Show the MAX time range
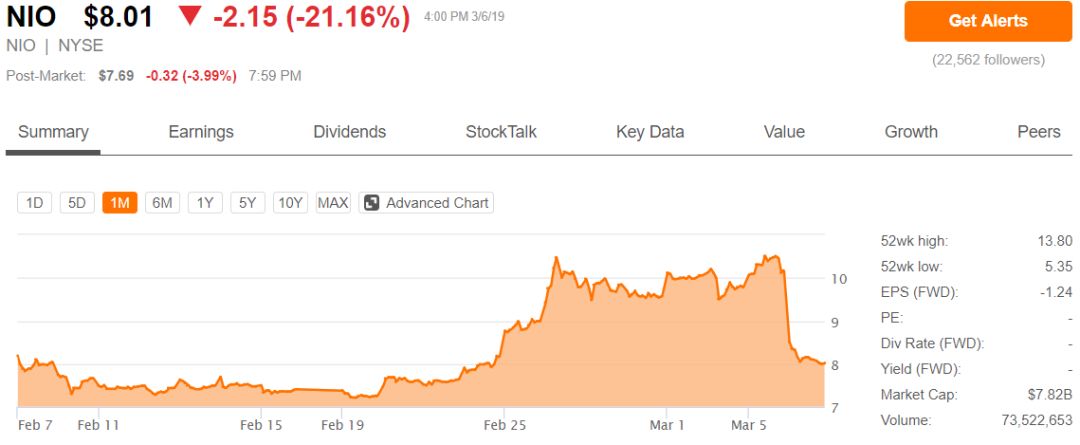1080x445 pixels. point(333,203)
